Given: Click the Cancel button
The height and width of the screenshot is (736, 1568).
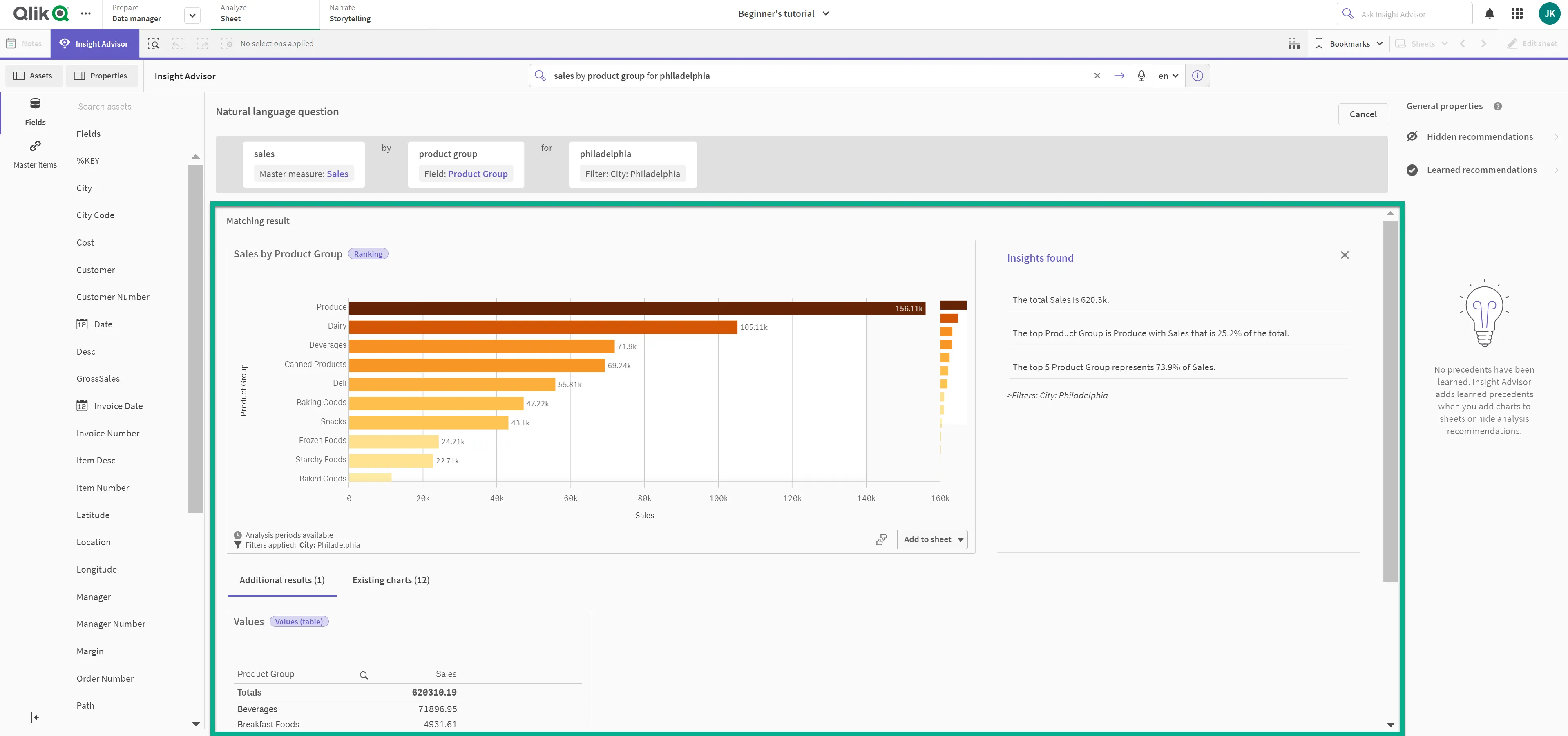Looking at the screenshot, I should pyautogui.click(x=1363, y=114).
